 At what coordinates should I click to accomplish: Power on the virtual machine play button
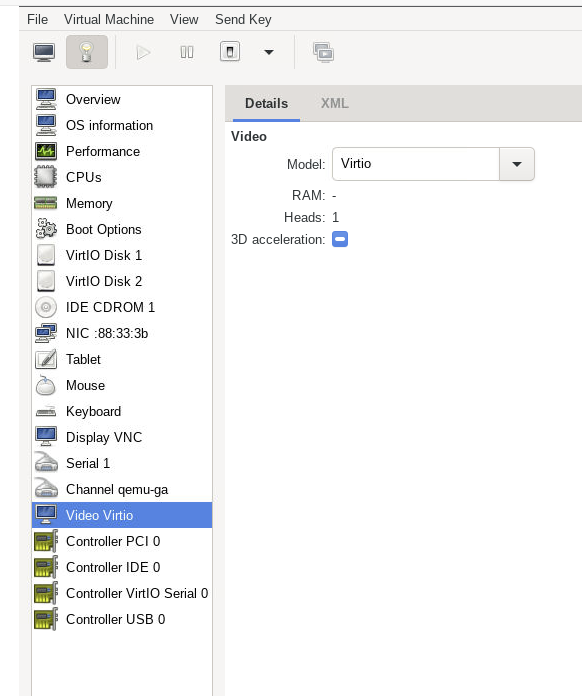click(143, 52)
